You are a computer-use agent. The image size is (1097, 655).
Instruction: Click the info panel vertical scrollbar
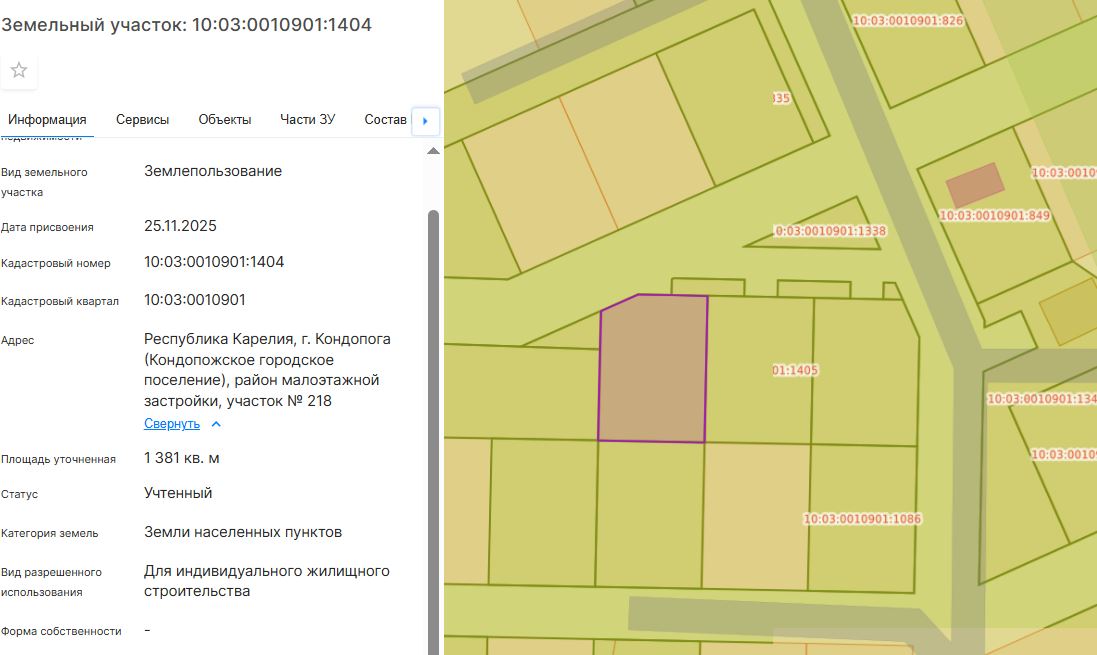(x=433, y=400)
